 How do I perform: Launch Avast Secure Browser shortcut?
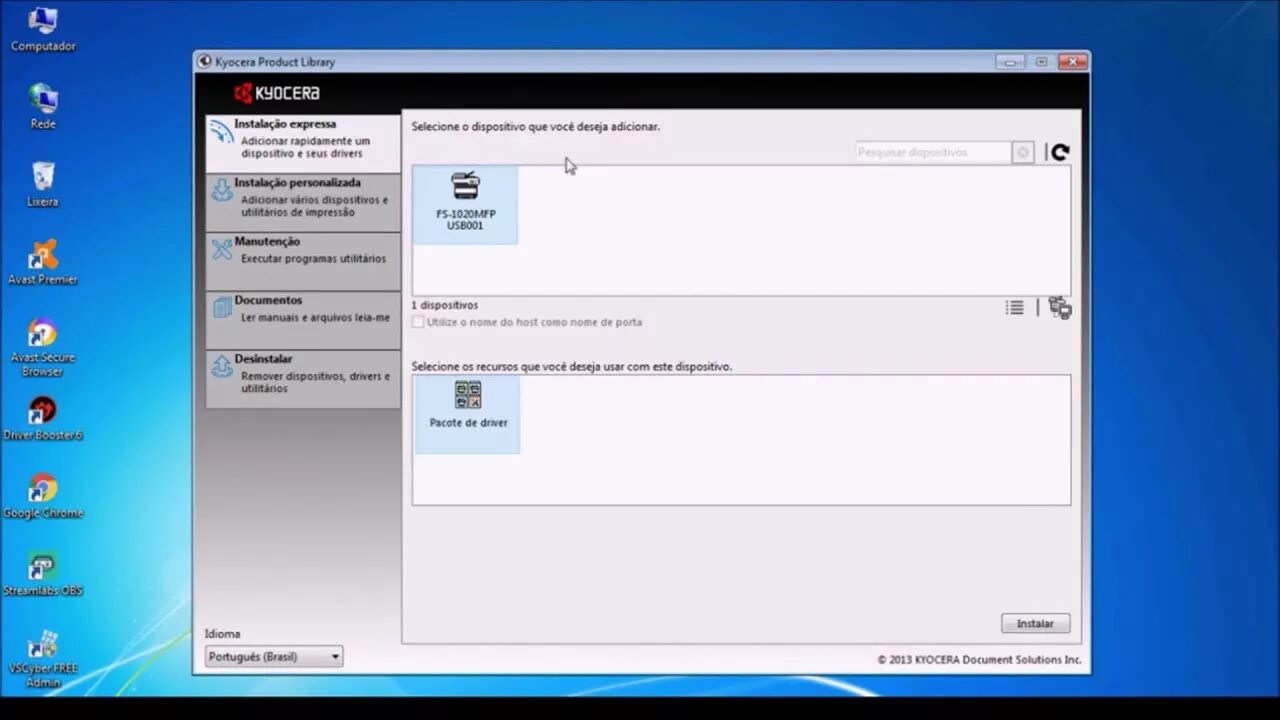pos(43,348)
